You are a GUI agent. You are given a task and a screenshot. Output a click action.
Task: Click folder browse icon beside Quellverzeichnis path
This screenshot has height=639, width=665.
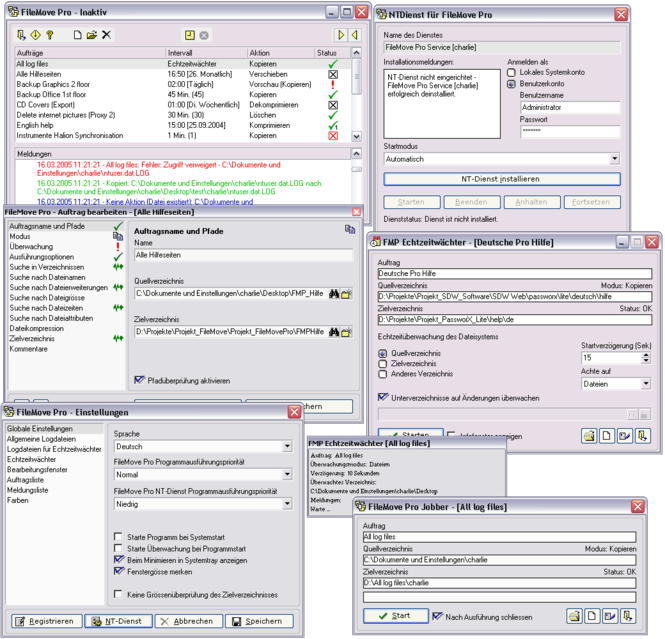[346, 293]
